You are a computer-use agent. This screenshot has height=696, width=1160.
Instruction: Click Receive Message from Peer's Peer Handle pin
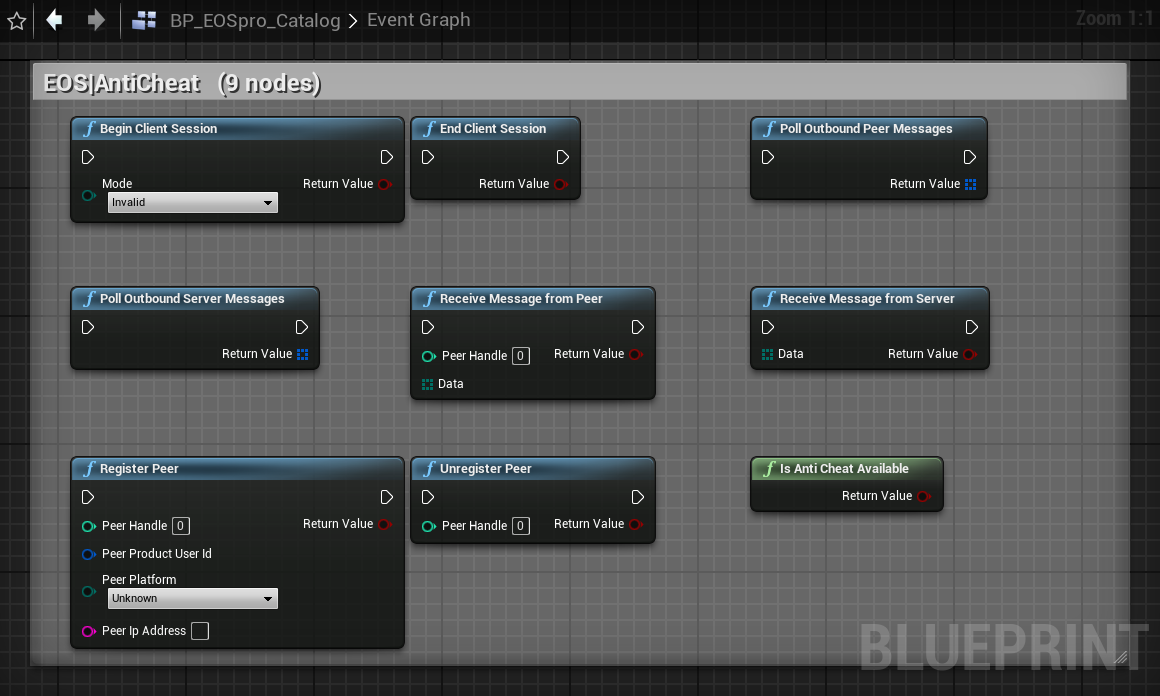429,356
